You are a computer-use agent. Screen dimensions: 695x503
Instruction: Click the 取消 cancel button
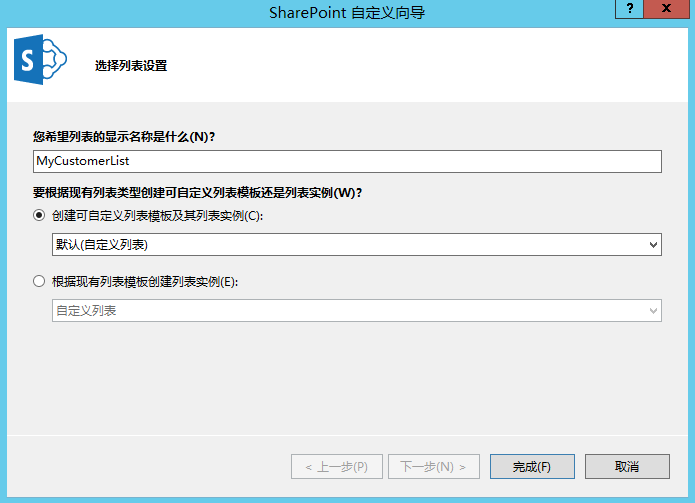627,466
